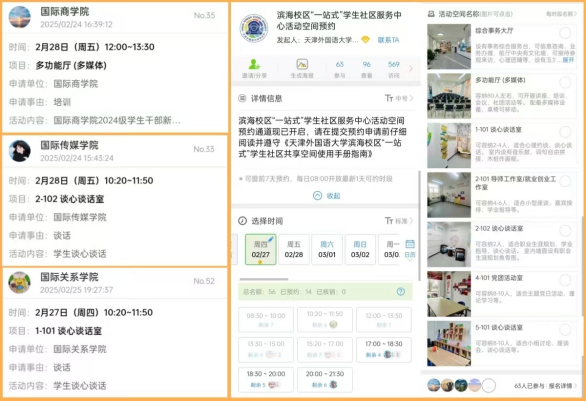Switch to the 周五 02/28 date tab

coord(294,249)
